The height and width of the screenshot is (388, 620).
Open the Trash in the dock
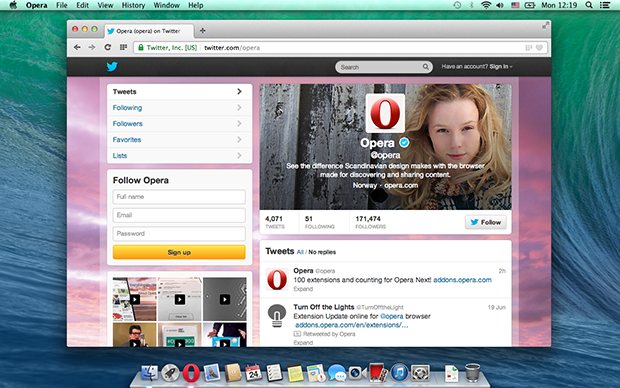tap(472, 373)
